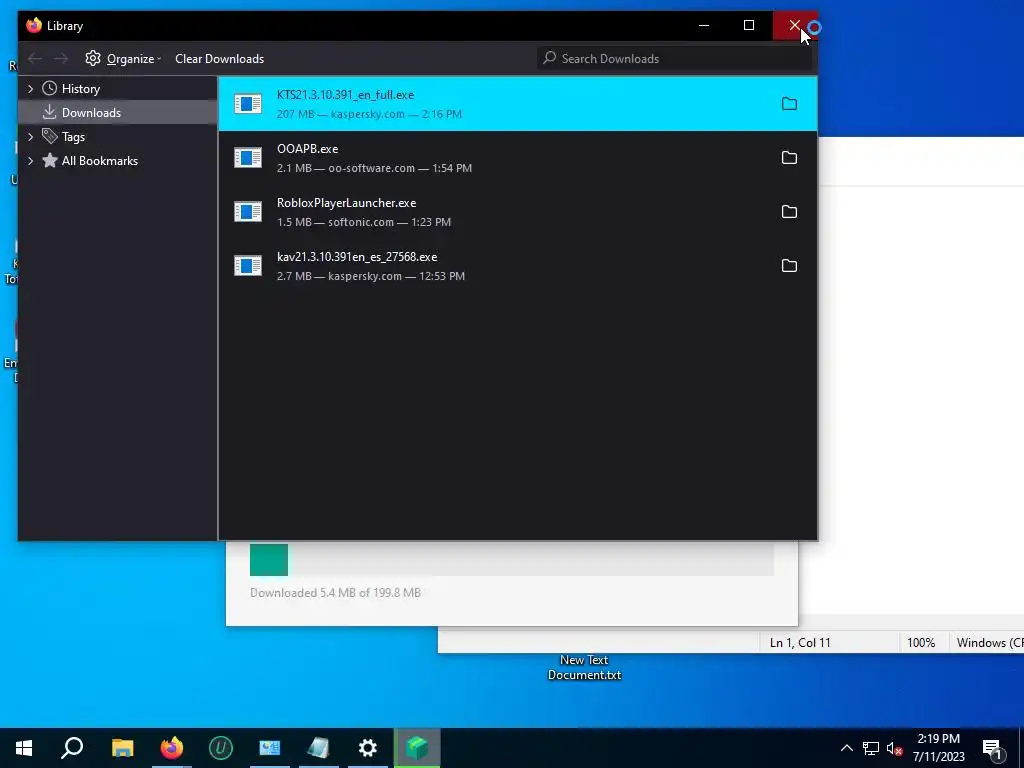Show hidden system tray icons
Viewport: 1024px width, 768px height.
click(x=846, y=748)
